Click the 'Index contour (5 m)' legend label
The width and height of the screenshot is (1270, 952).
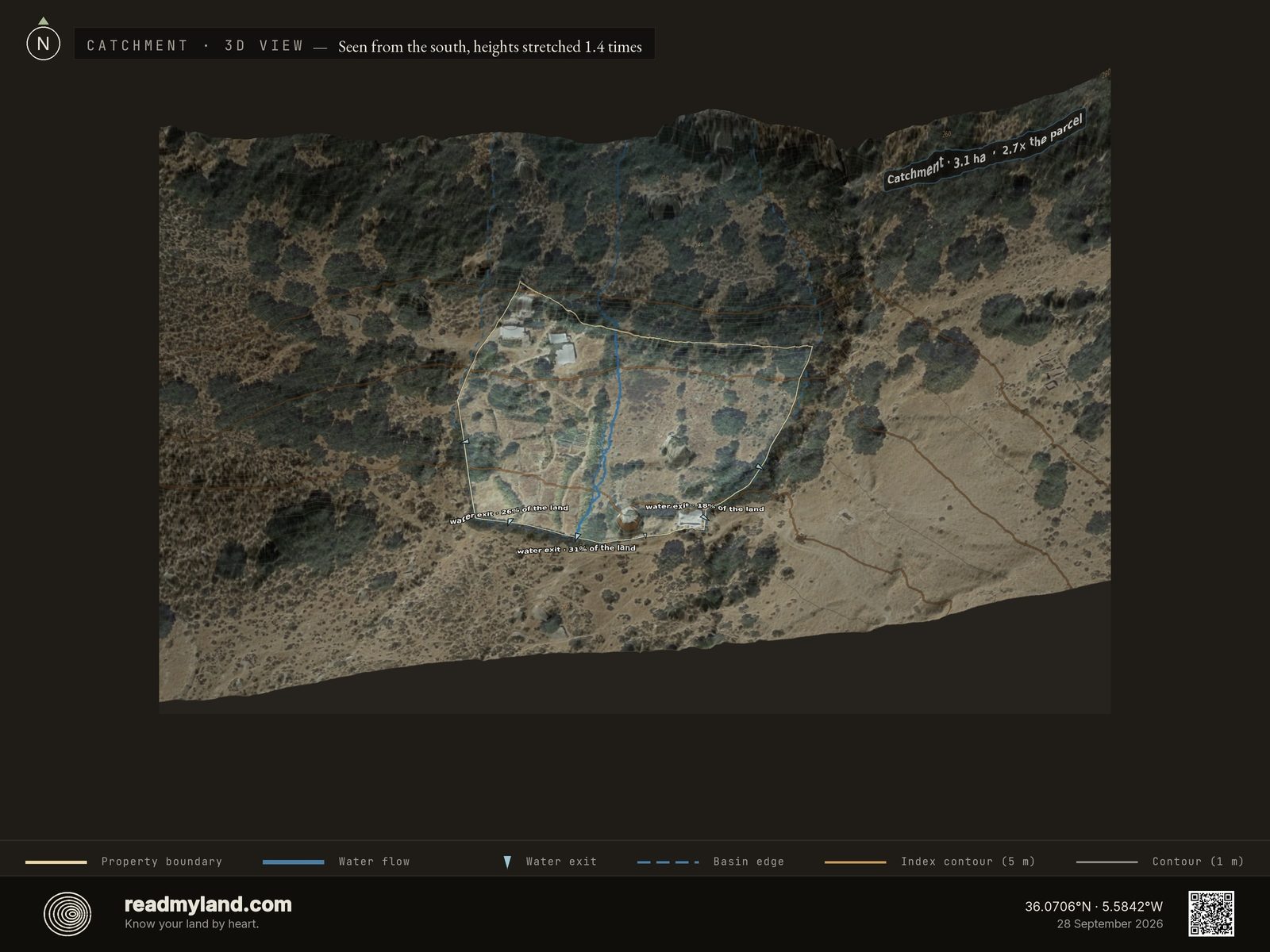coord(968,862)
